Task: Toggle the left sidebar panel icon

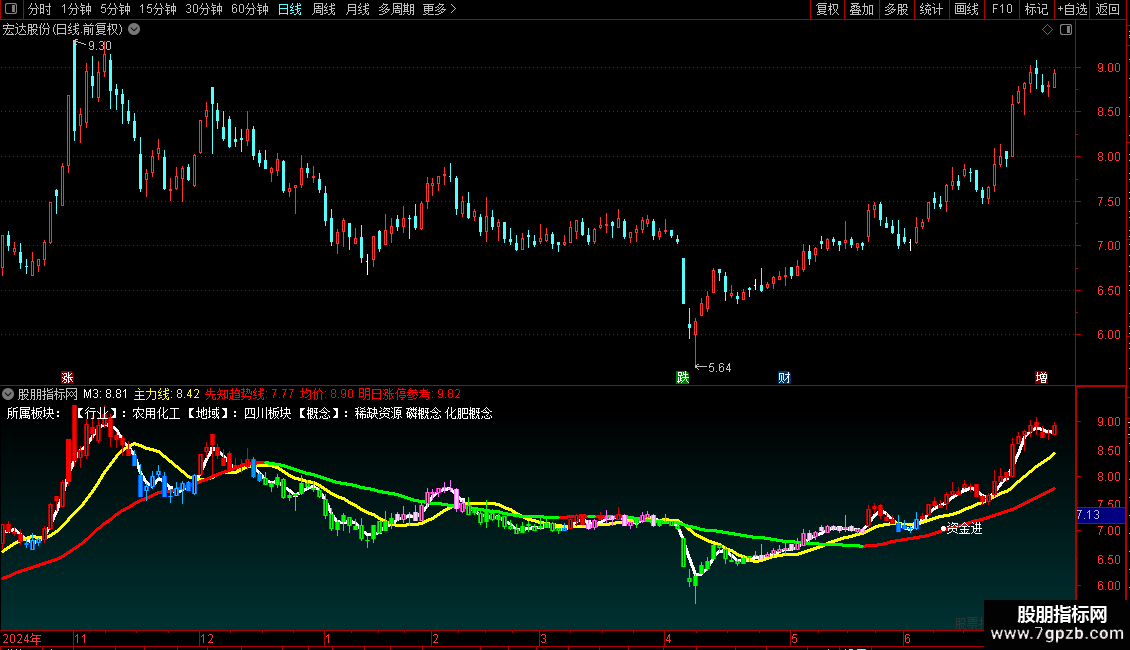Action: point(11,9)
